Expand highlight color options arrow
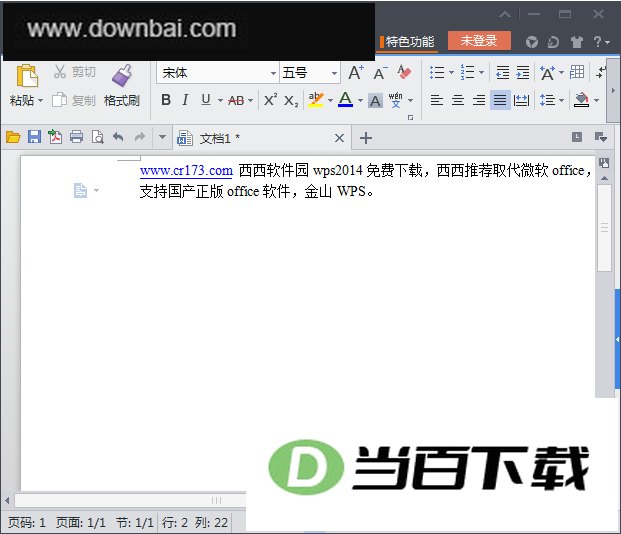 click(x=330, y=101)
